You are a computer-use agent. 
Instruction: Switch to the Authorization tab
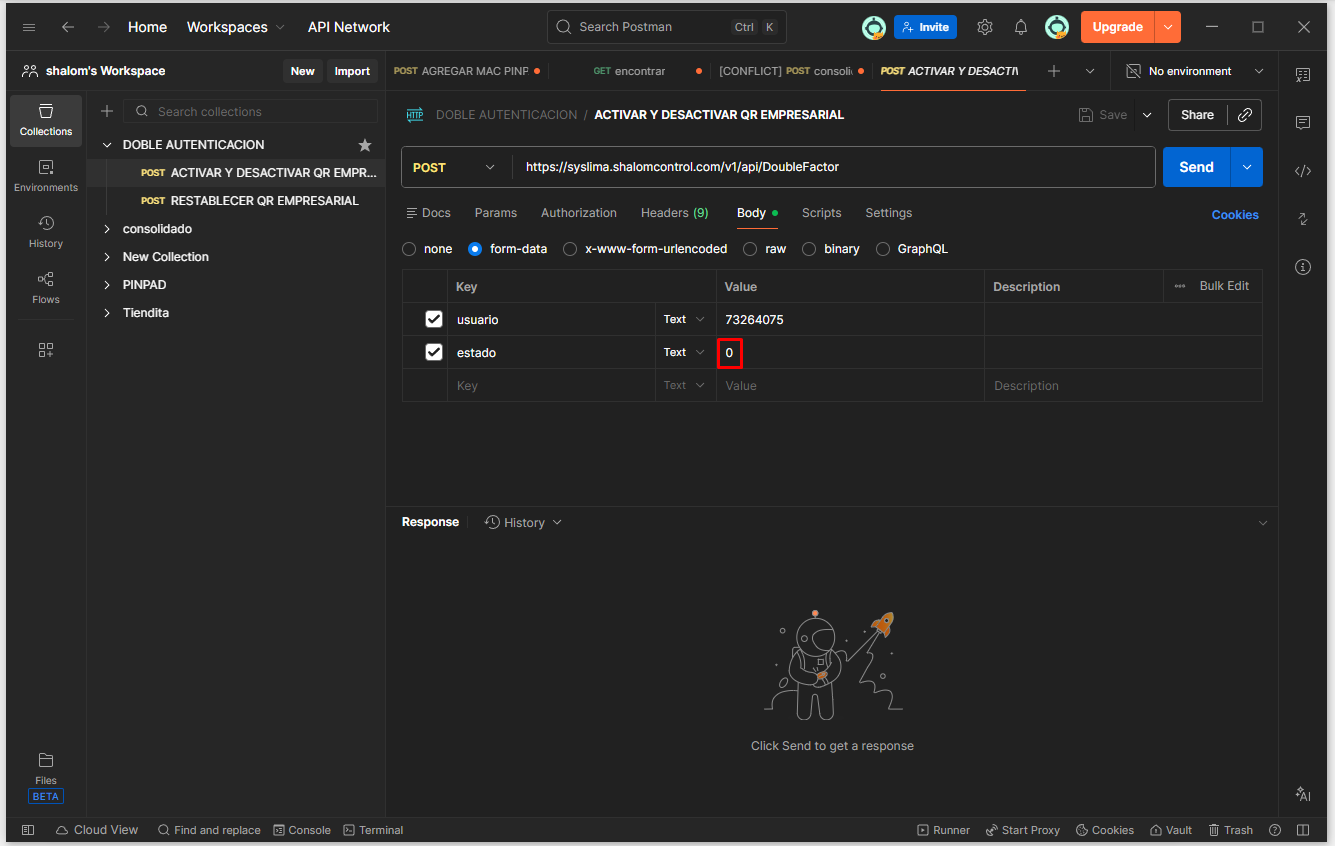(x=578, y=213)
